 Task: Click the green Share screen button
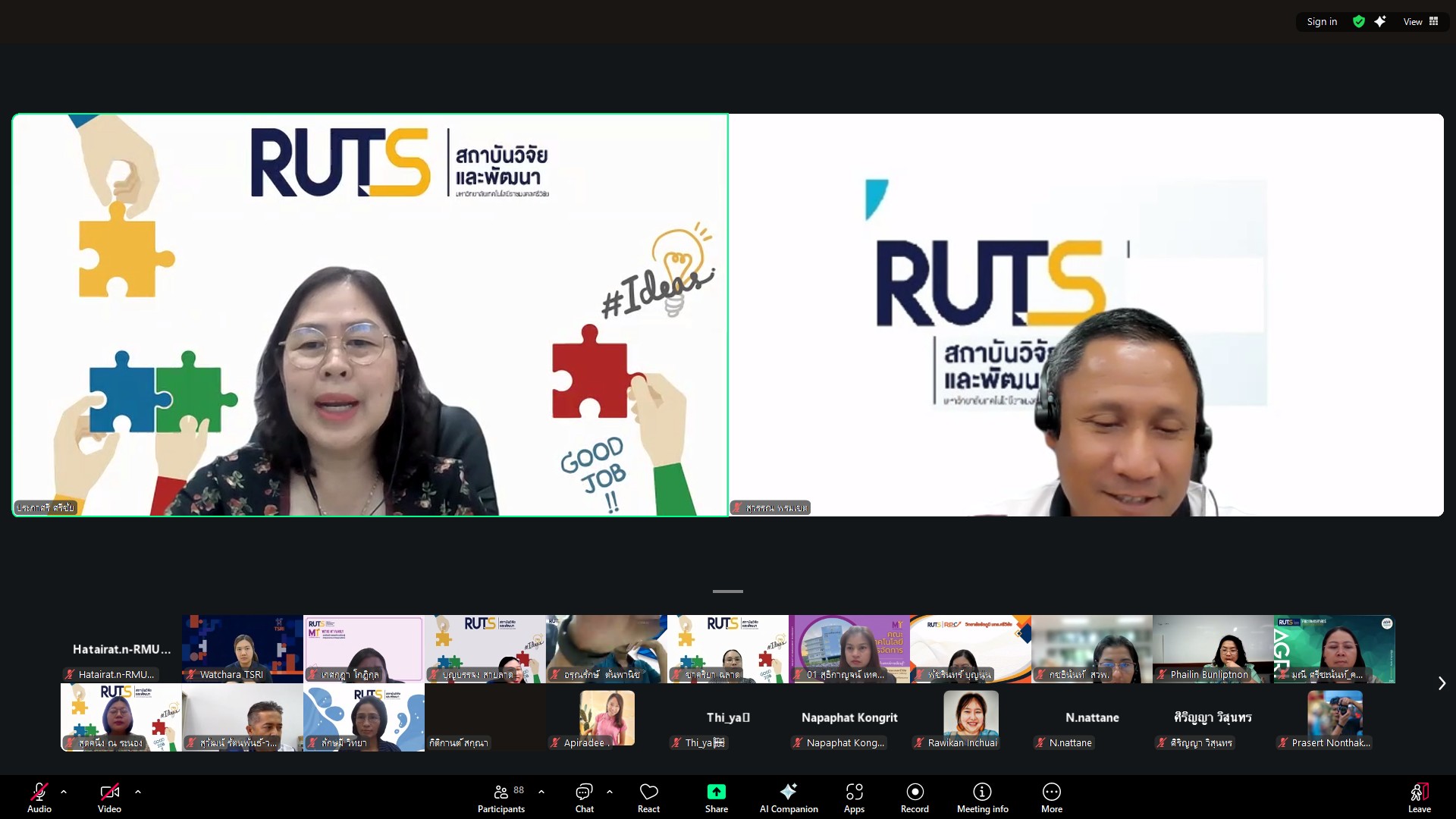pos(717,797)
